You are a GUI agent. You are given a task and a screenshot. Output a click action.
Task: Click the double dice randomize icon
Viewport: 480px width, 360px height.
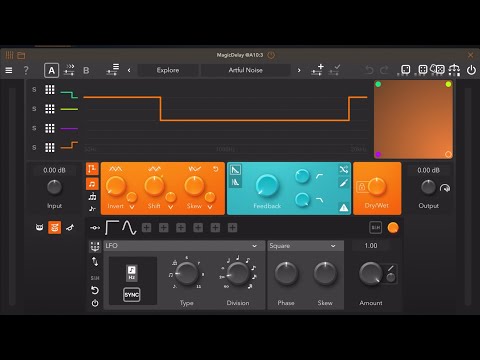[438, 69]
